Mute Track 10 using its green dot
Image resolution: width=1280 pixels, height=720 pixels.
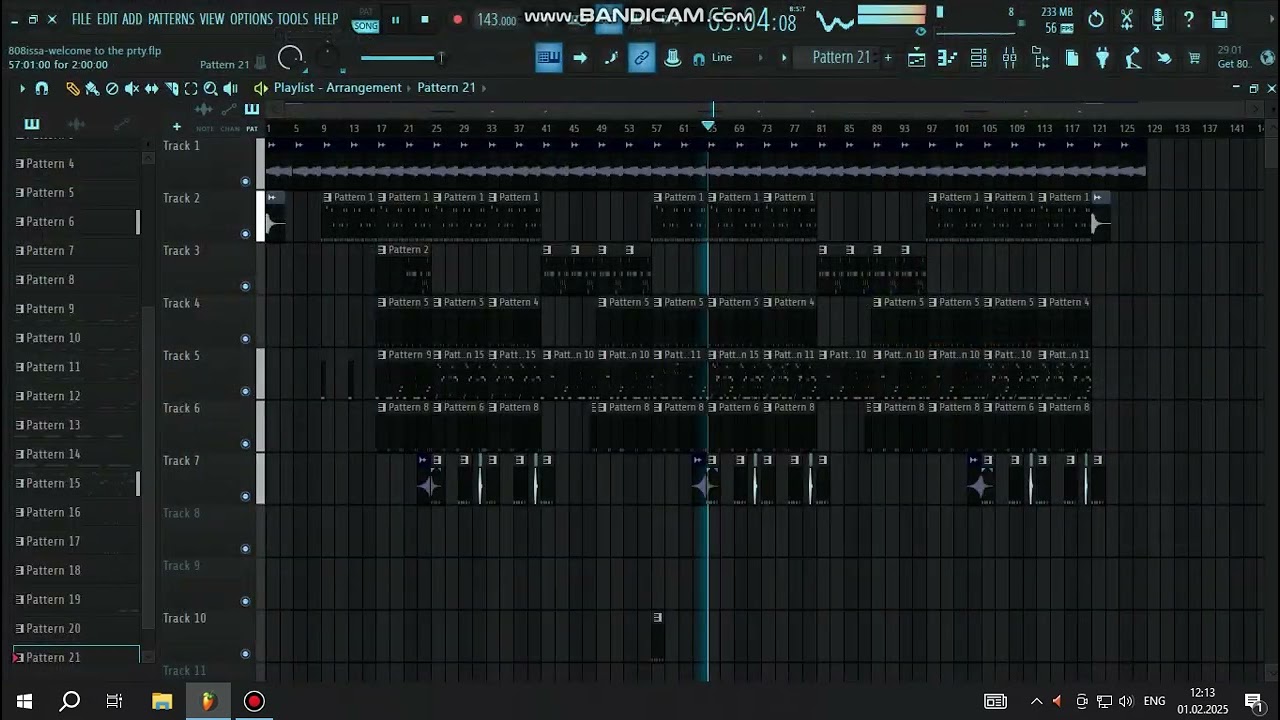pyautogui.click(x=245, y=654)
